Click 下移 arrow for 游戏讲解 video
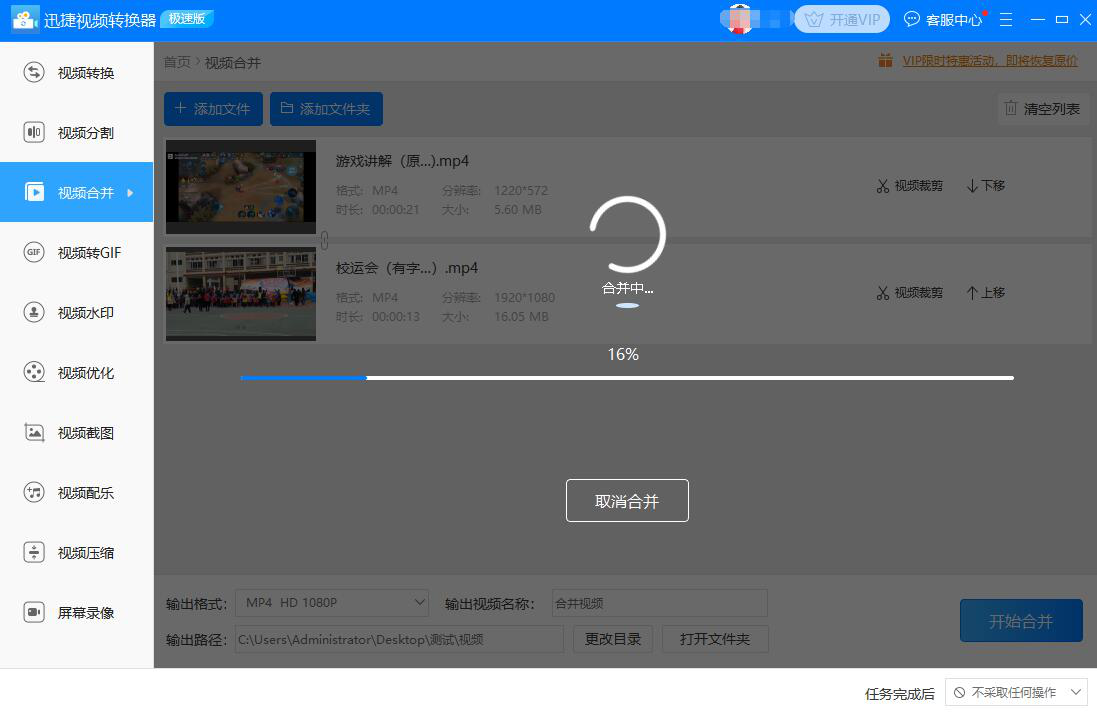The width and height of the screenshot is (1097, 713). point(986,185)
